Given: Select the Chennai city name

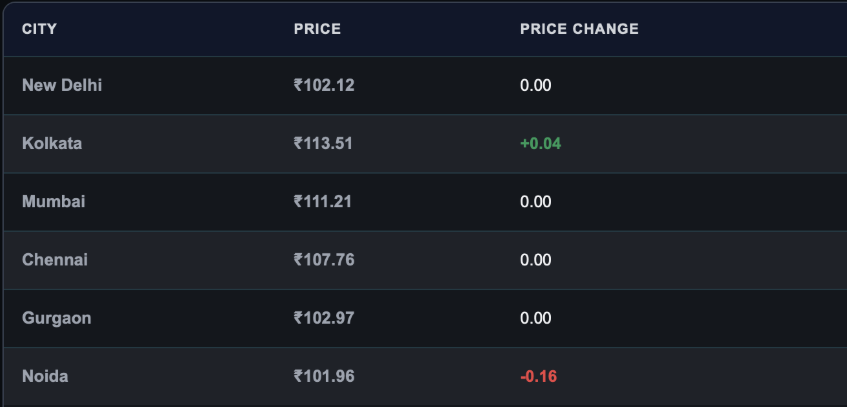Looking at the screenshot, I should click(55, 260).
